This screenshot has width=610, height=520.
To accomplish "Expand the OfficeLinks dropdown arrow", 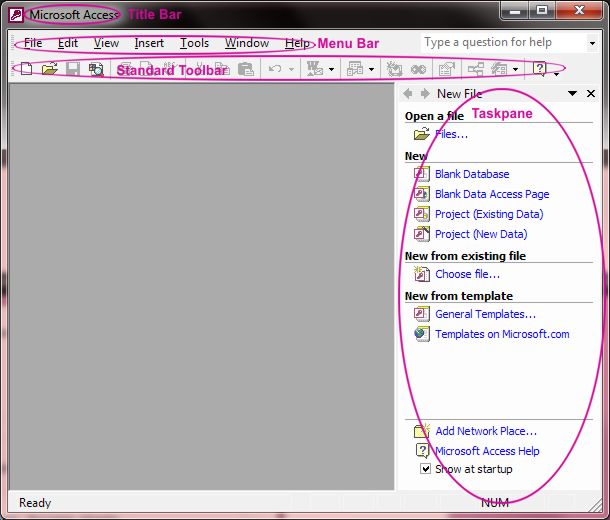I will pyautogui.click(x=331, y=70).
